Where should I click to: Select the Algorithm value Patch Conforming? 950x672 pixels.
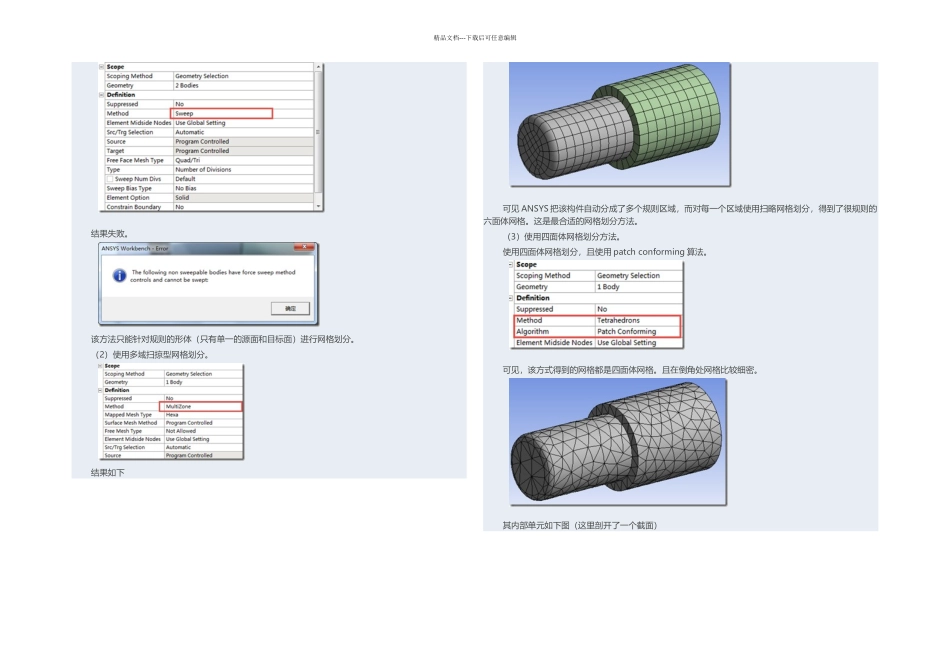click(626, 331)
